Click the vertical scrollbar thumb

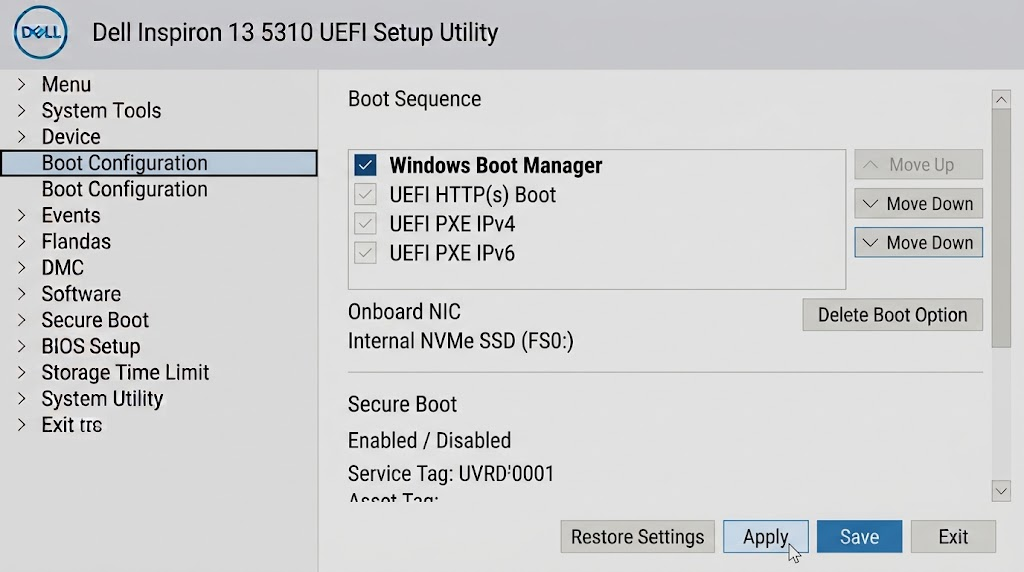coord(1001,229)
